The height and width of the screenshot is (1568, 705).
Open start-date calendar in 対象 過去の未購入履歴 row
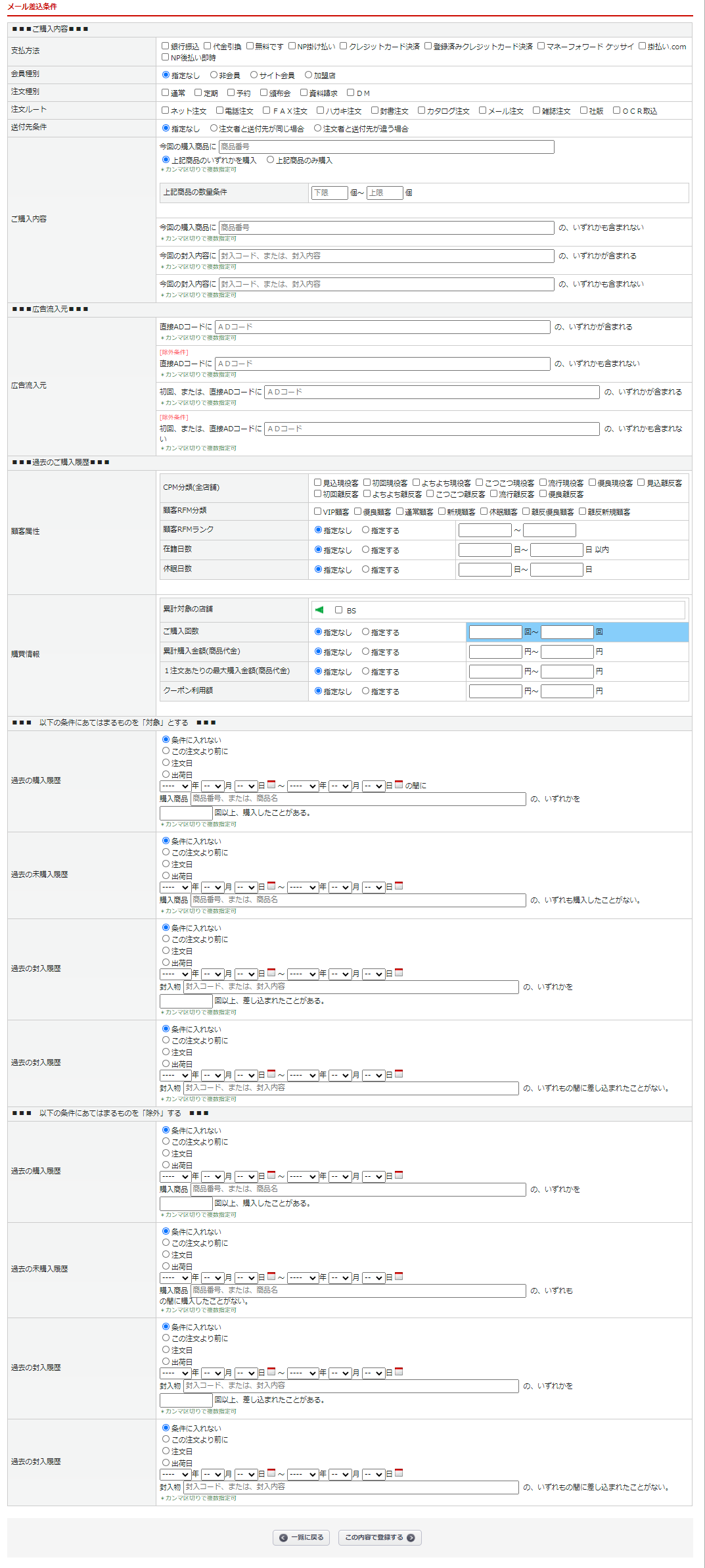click(x=271, y=886)
